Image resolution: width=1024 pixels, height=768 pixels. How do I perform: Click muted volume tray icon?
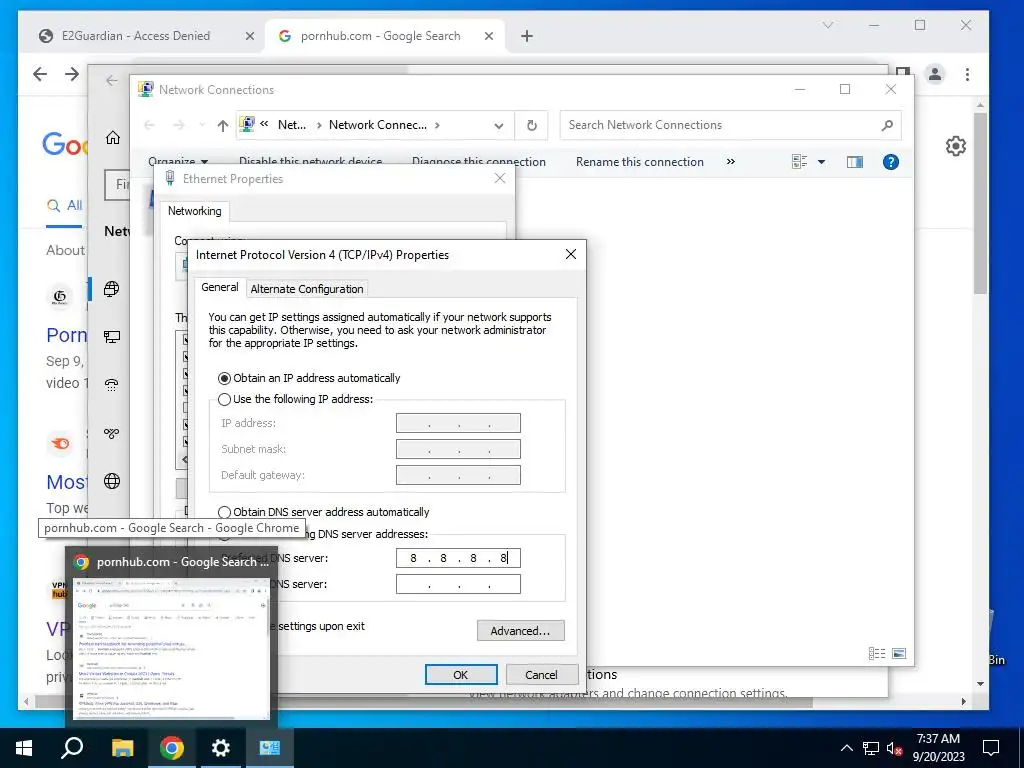[895, 748]
